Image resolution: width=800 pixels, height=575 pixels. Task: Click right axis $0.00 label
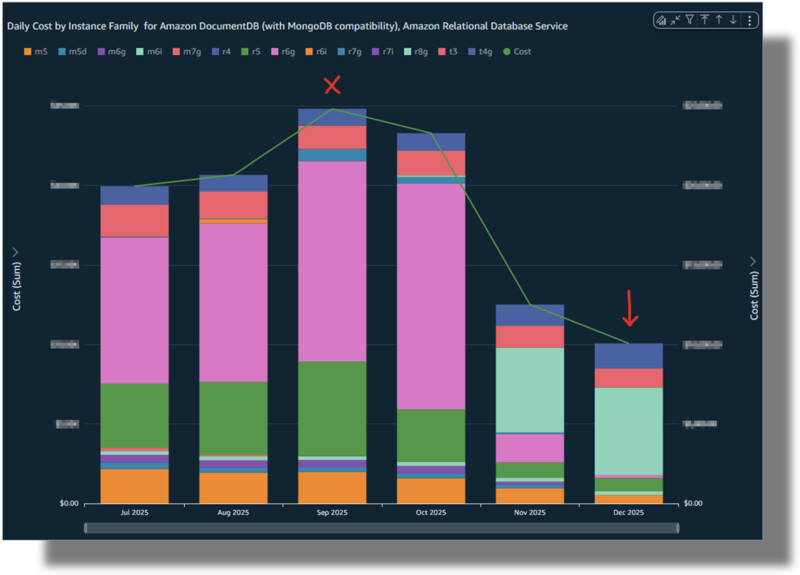coord(693,504)
